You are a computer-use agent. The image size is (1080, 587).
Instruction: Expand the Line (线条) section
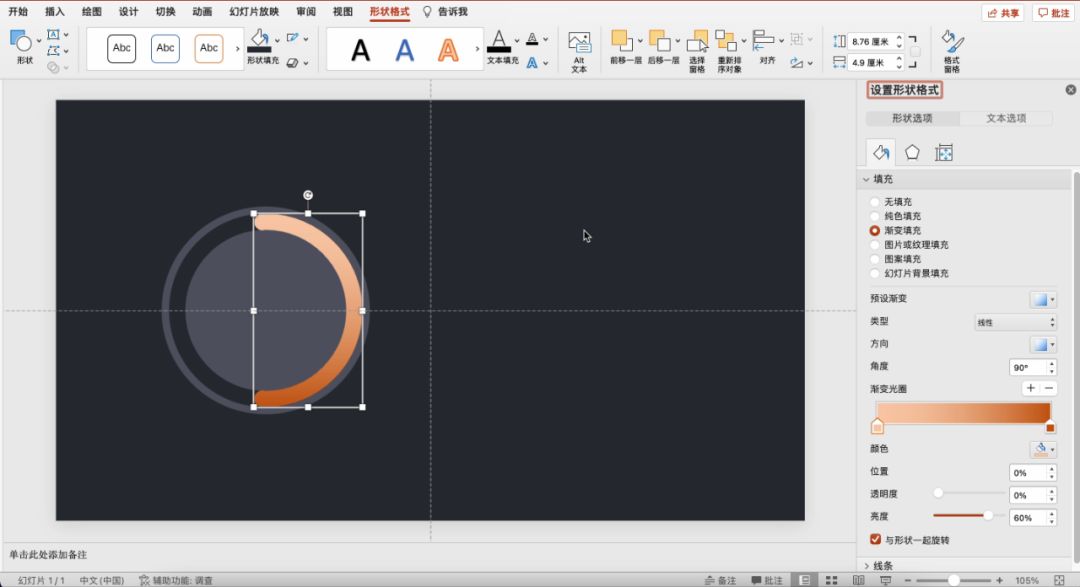(881, 566)
